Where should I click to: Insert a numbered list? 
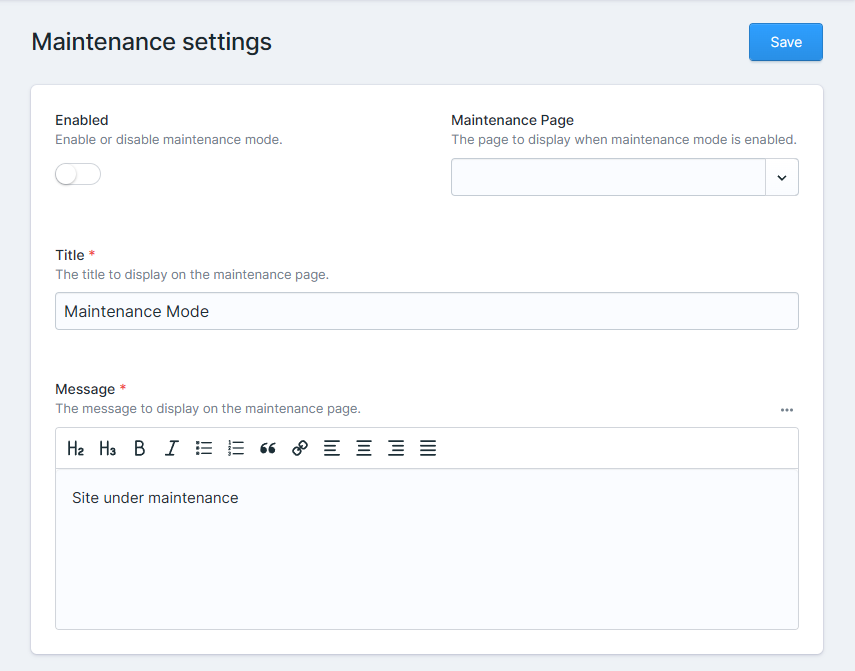click(x=236, y=449)
